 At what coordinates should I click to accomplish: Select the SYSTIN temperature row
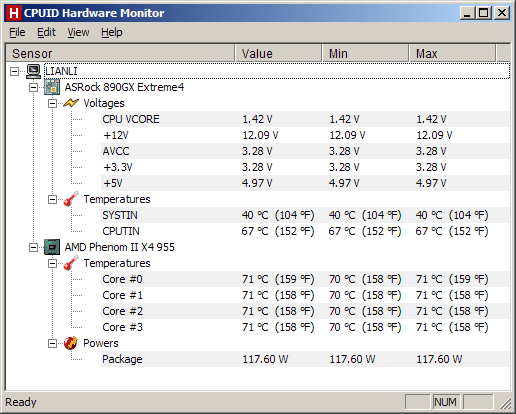[305, 215]
